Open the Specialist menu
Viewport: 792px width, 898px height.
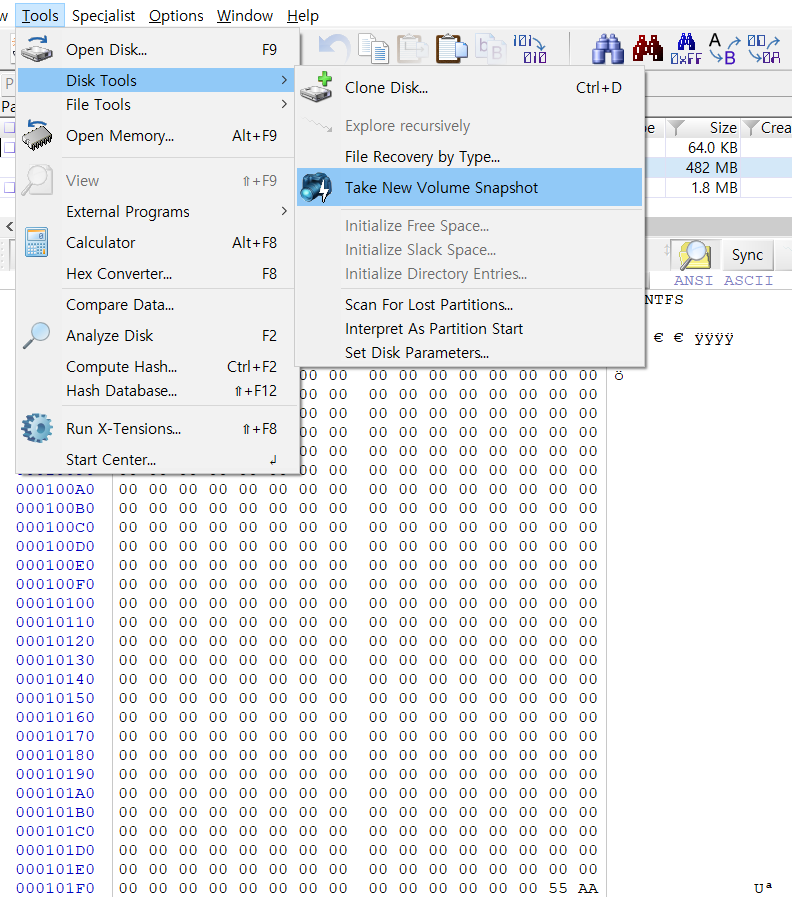coord(104,15)
